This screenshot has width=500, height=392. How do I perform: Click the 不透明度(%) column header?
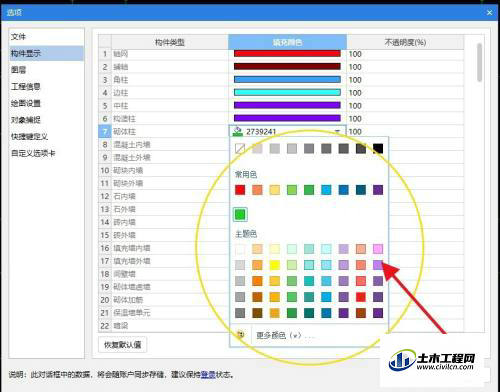pos(405,42)
